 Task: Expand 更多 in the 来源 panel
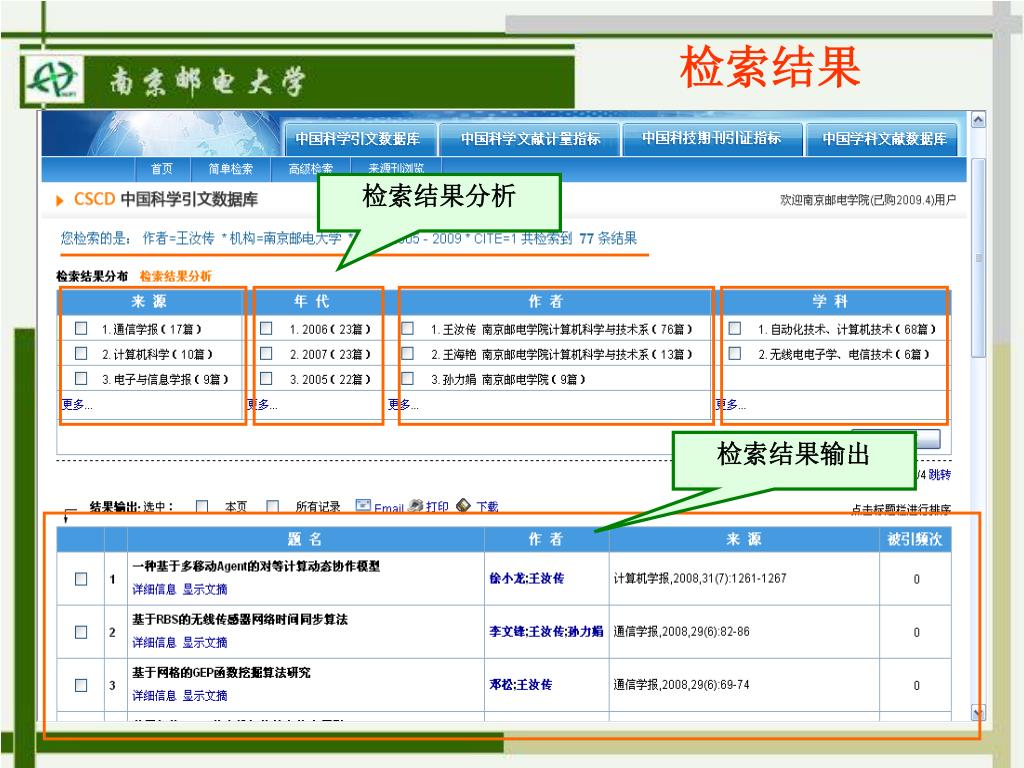(77, 404)
